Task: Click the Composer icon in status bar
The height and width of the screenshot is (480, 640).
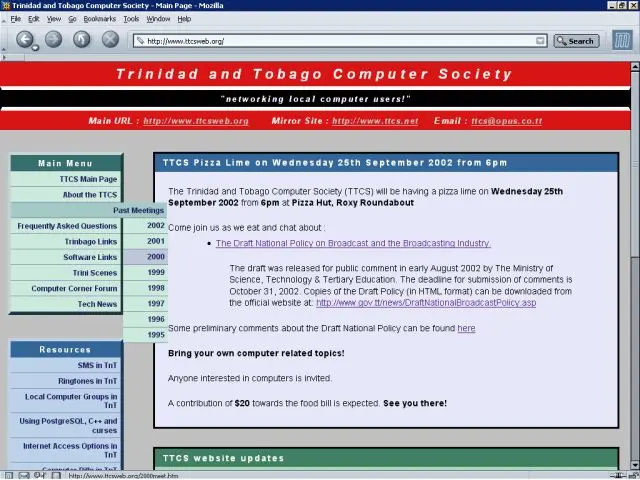Action: [x=40, y=476]
